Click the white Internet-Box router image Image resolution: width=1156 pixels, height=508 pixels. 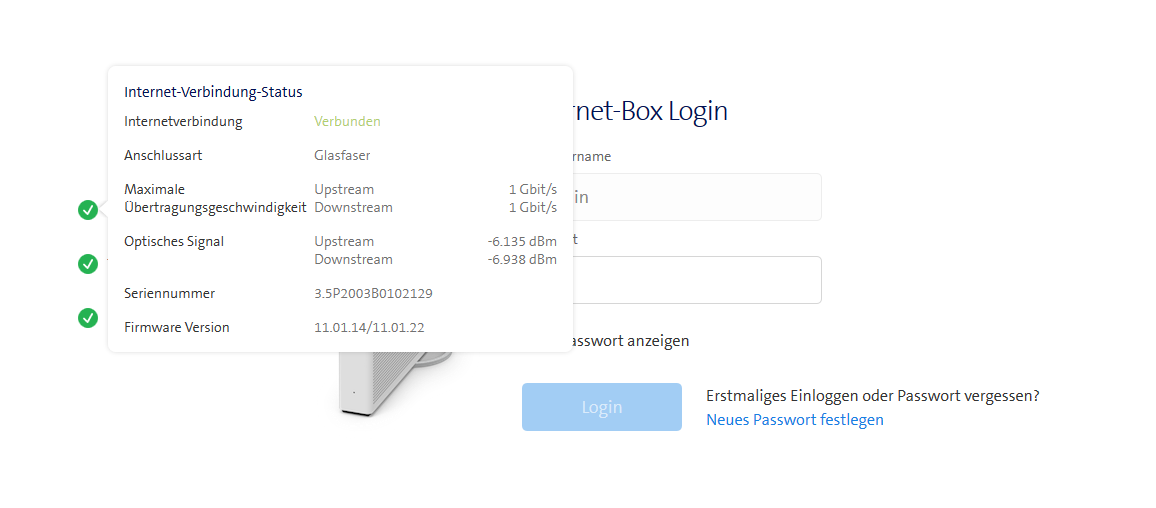click(394, 383)
